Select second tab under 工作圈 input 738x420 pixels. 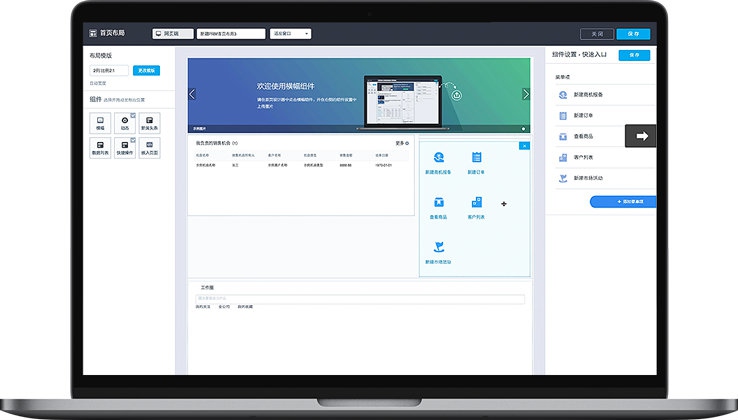(224, 307)
